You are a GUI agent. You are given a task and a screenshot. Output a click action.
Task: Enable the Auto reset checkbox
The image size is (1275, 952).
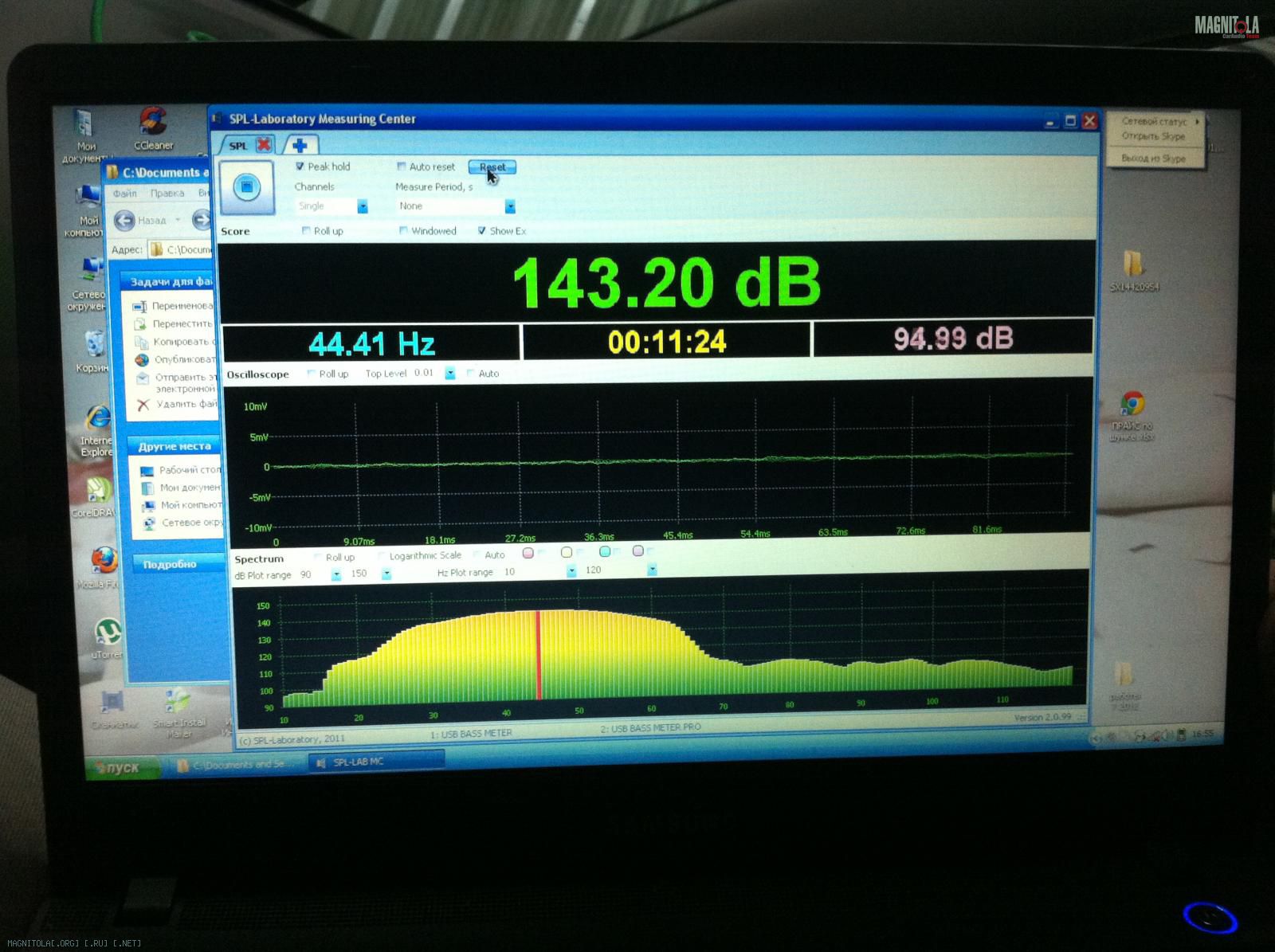pos(402,167)
